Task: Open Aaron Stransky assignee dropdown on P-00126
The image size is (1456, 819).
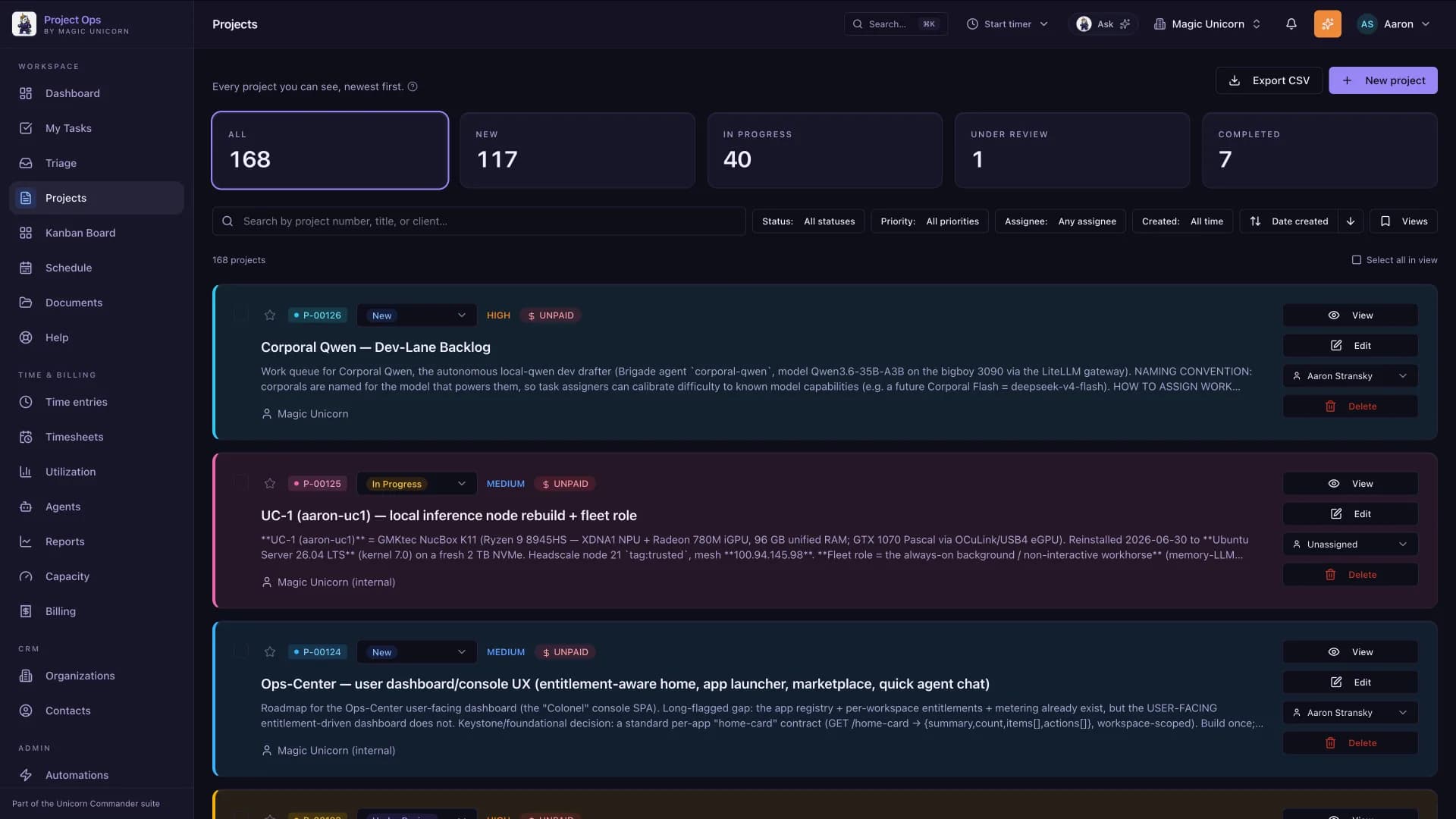Action: click(1351, 376)
